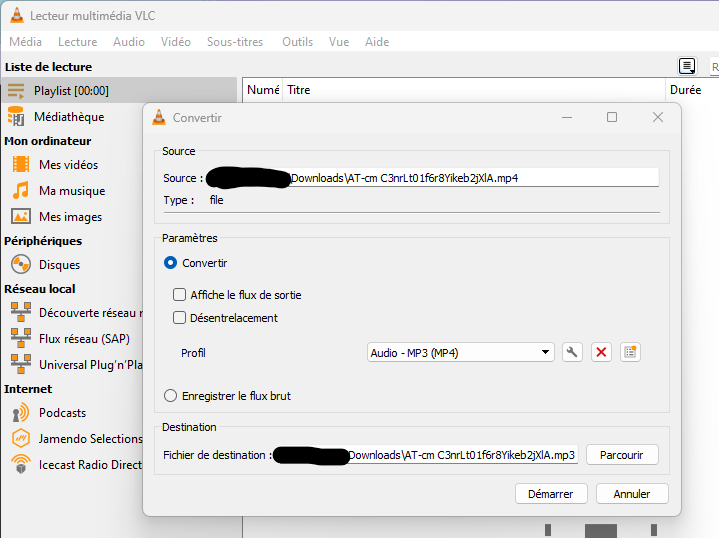Click the Démarrer button
719x538 pixels.
click(x=551, y=494)
